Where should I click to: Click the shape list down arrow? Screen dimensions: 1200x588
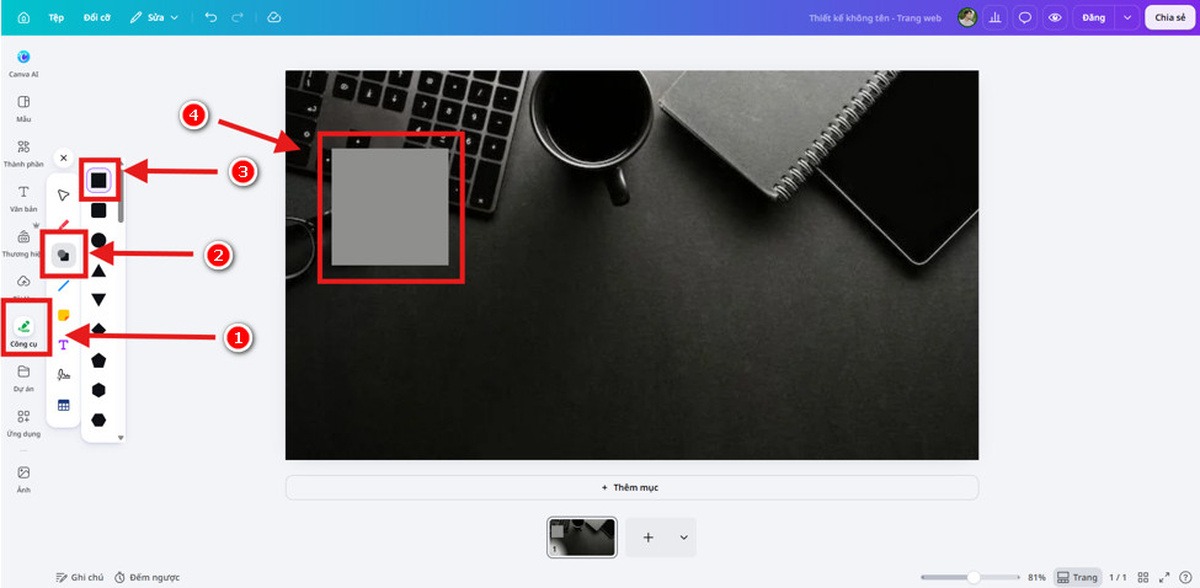coord(121,437)
